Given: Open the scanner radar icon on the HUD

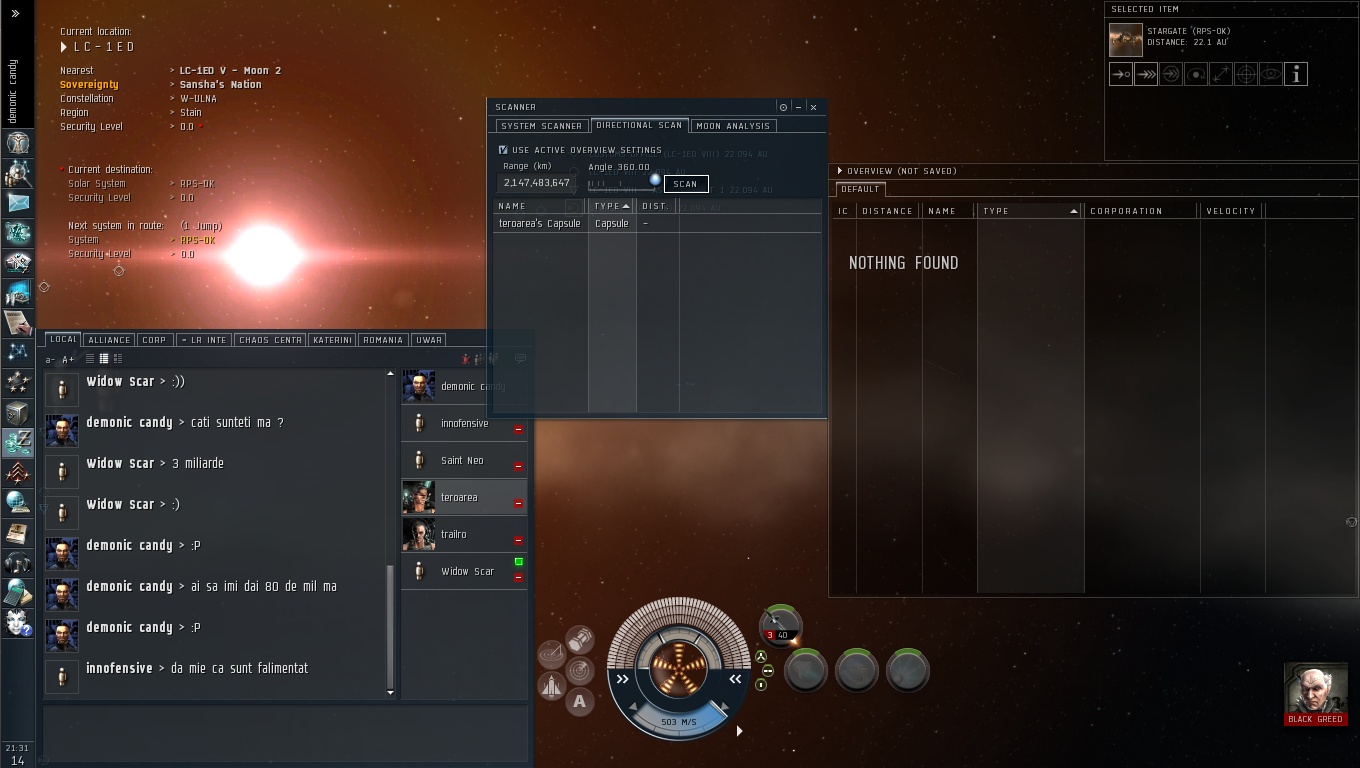Looking at the screenshot, I should point(579,670).
